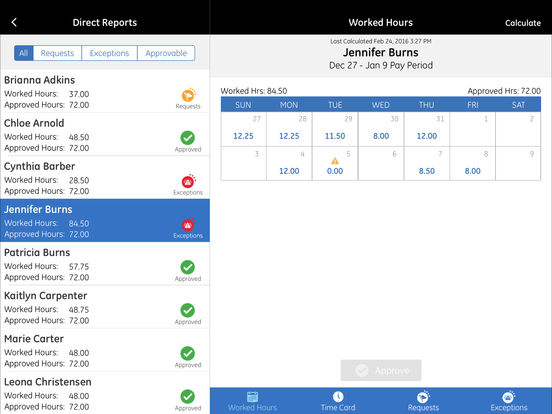Tap Calculate in the top bar
Image resolution: width=552 pixels, height=414 pixels.
point(523,23)
